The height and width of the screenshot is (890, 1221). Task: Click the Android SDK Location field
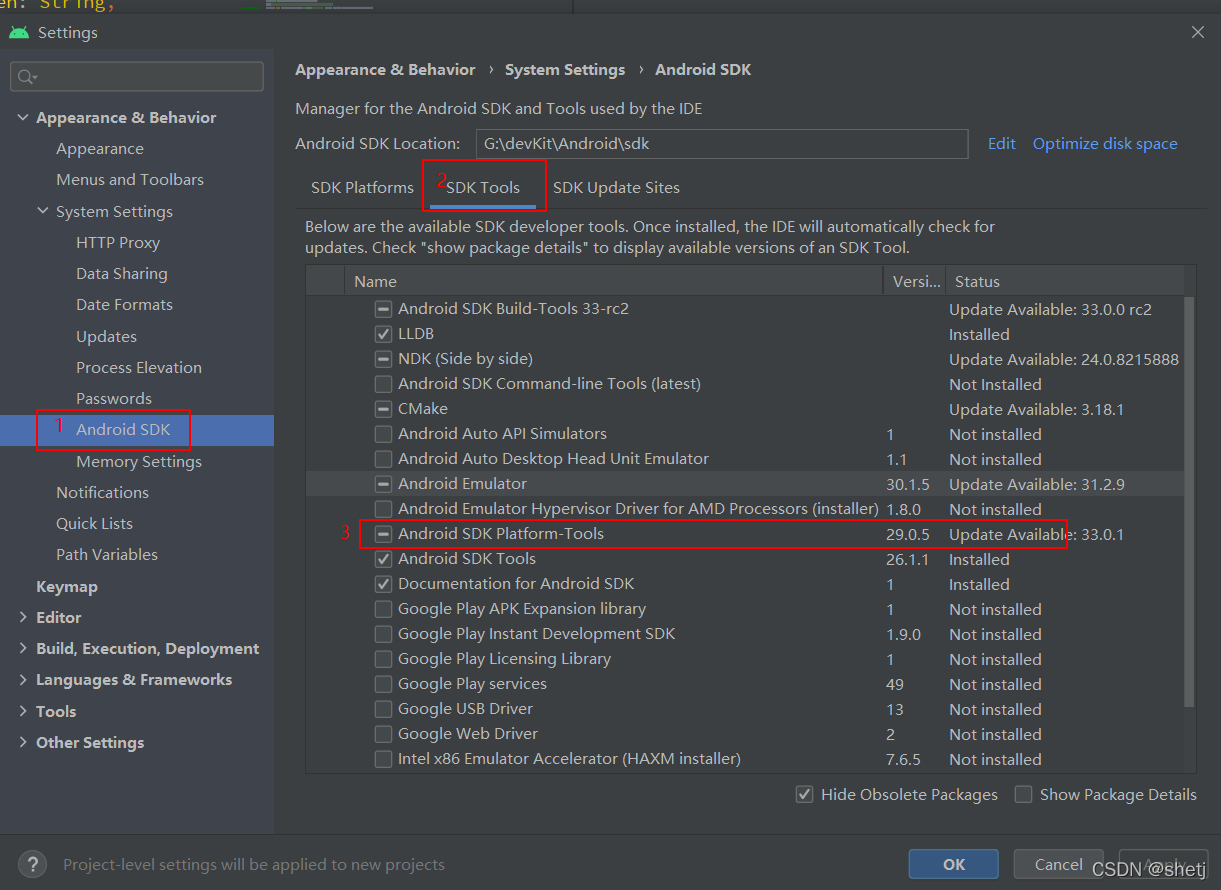coord(722,144)
